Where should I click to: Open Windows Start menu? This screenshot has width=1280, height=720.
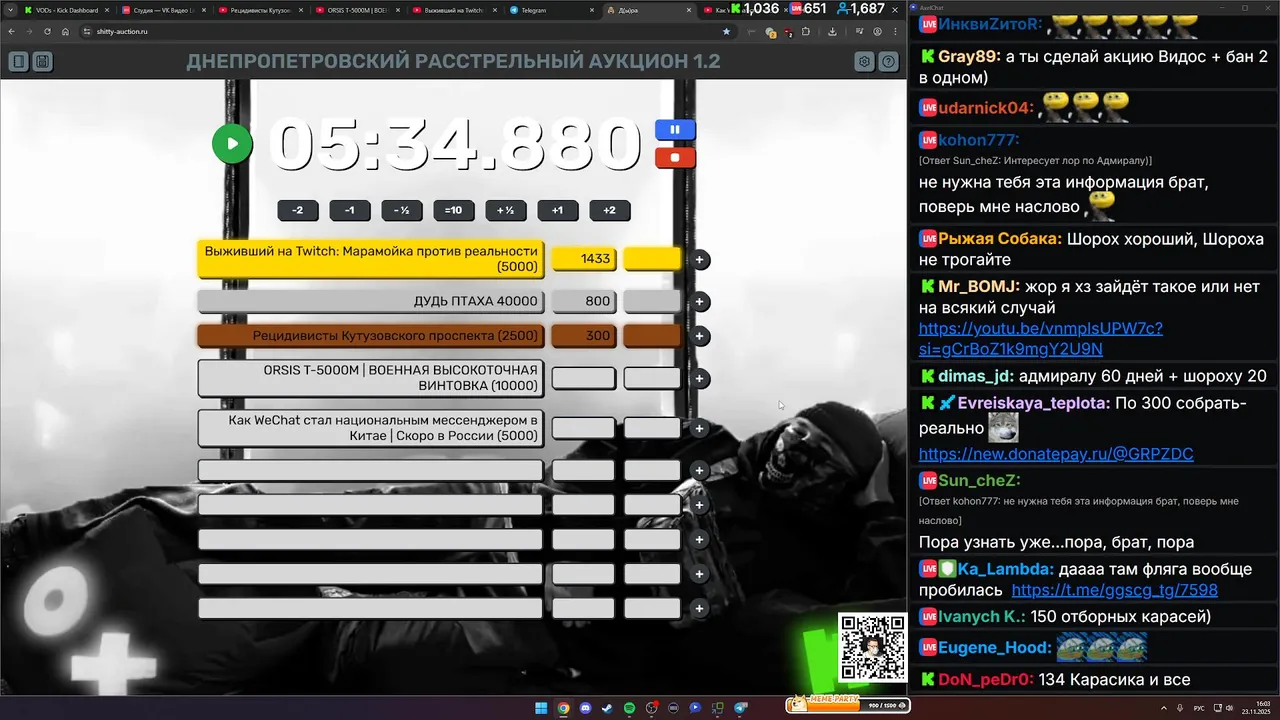pos(541,708)
